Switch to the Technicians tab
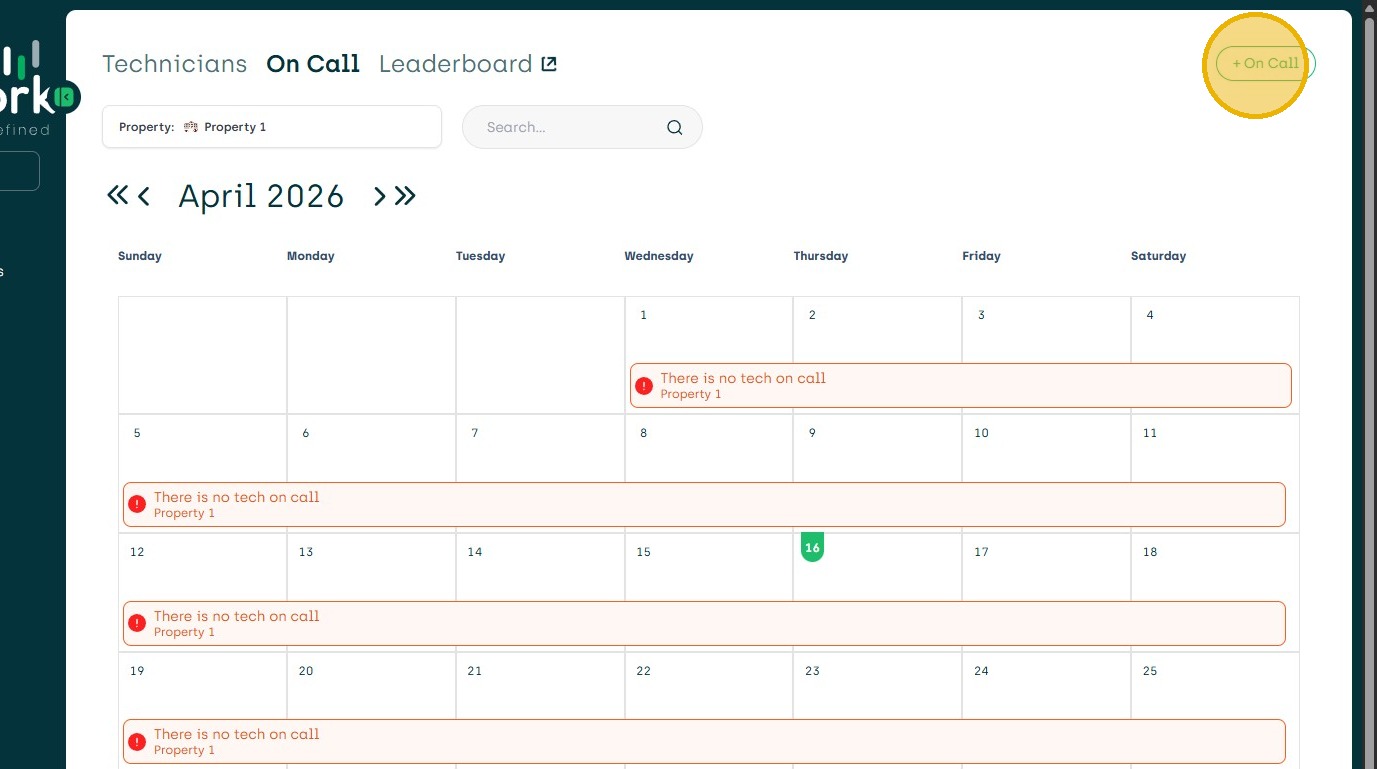1377x769 pixels. coord(174,64)
